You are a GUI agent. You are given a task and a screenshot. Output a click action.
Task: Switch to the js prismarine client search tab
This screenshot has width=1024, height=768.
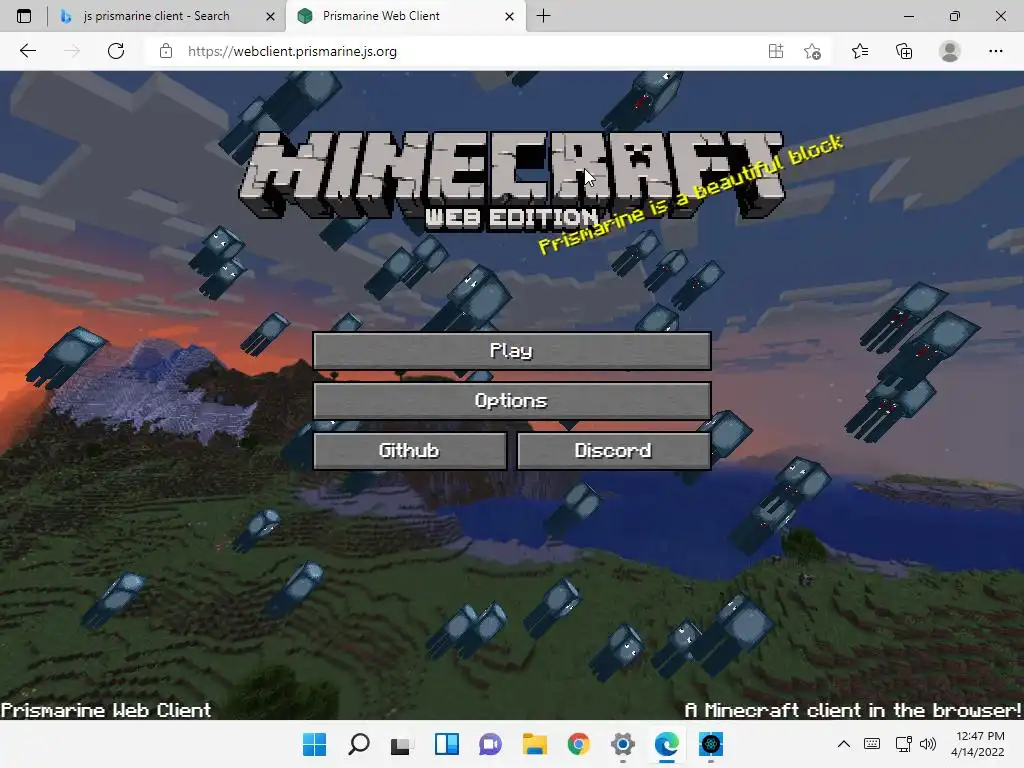(x=157, y=16)
